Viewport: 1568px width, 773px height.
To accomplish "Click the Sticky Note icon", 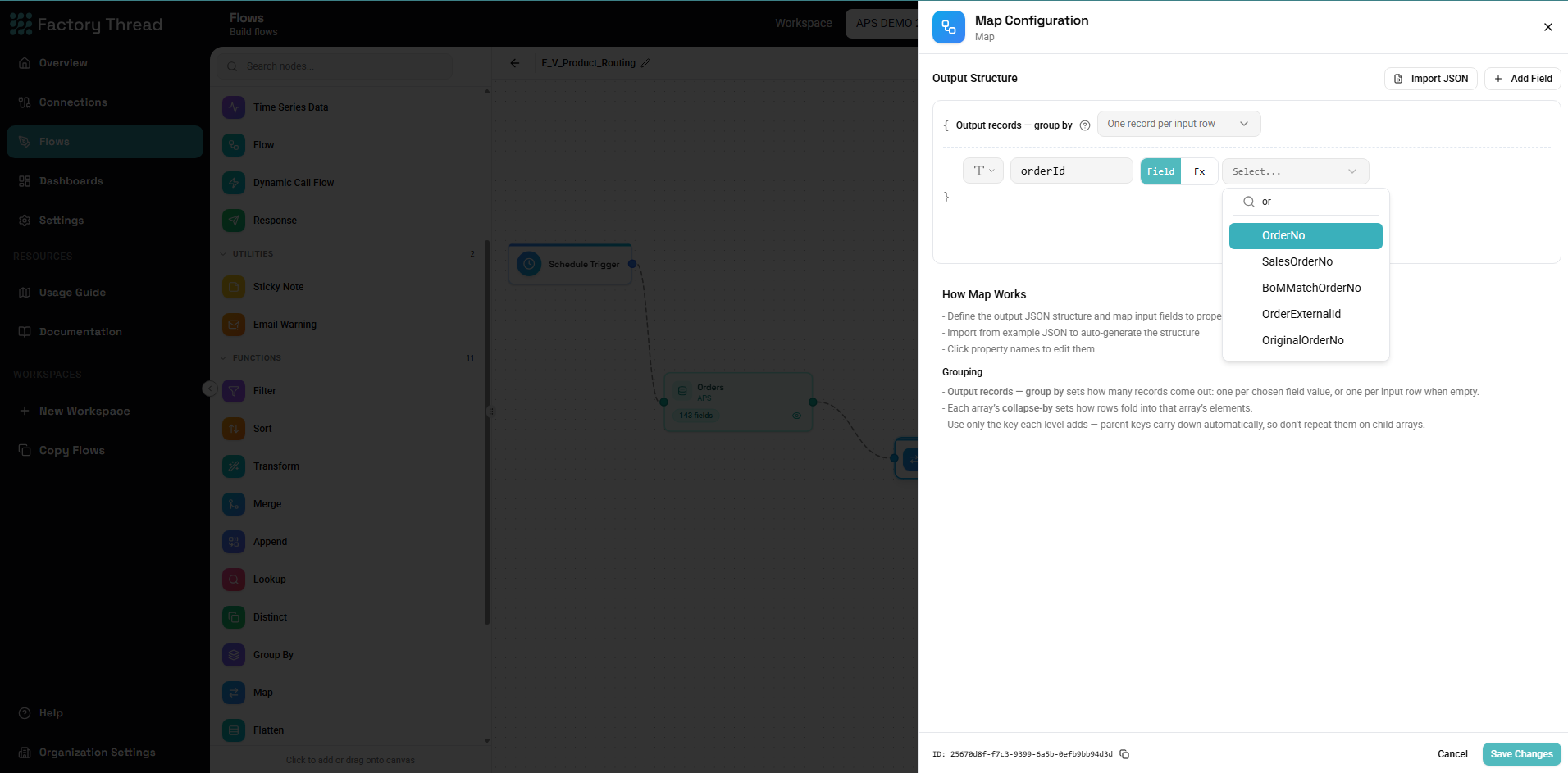I will [234, 287].
